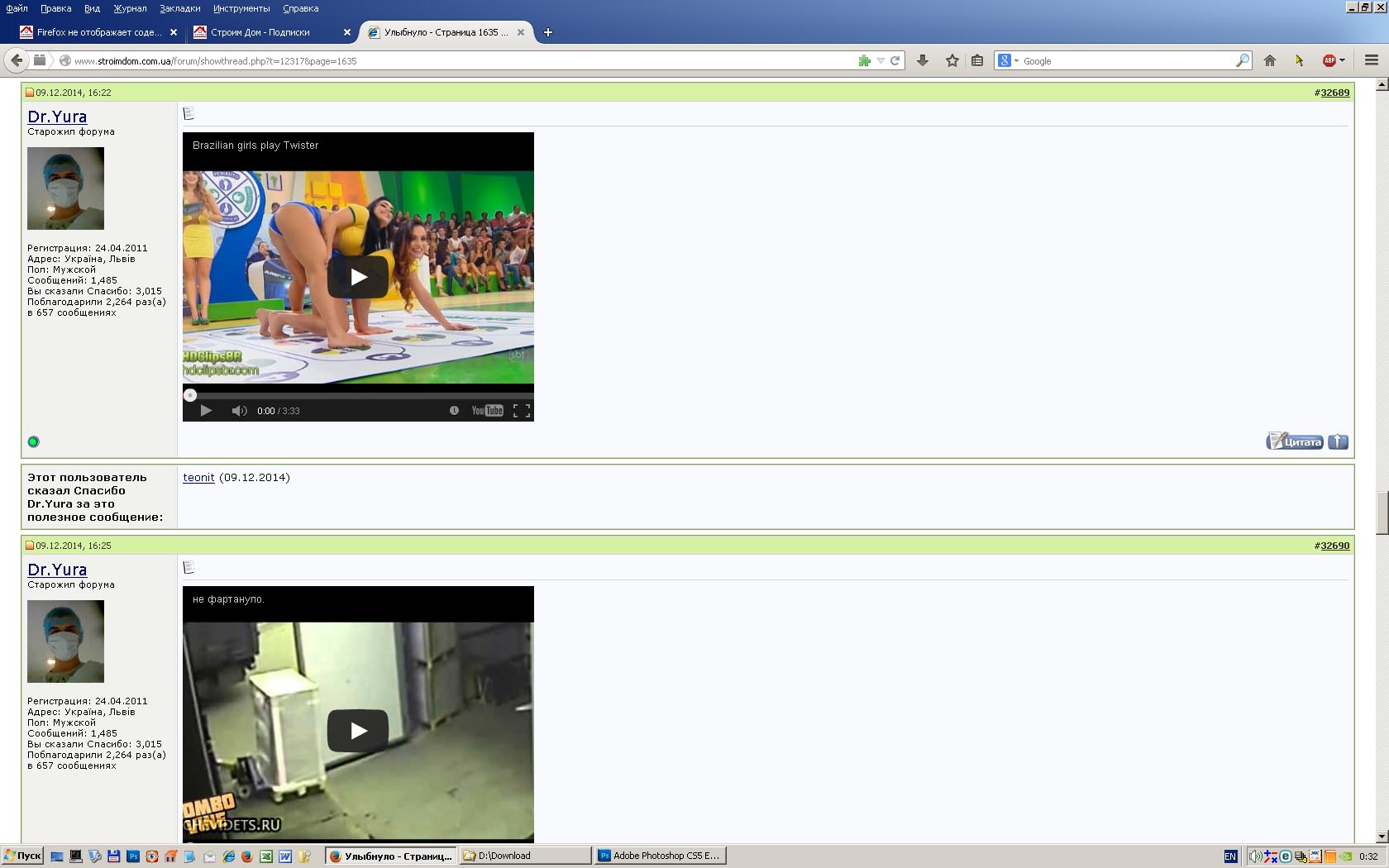This screenshot has height=868, width=1389.
Task: Expand the Adblock Plus dropdown arrow
Action: tap(1342, 60)
